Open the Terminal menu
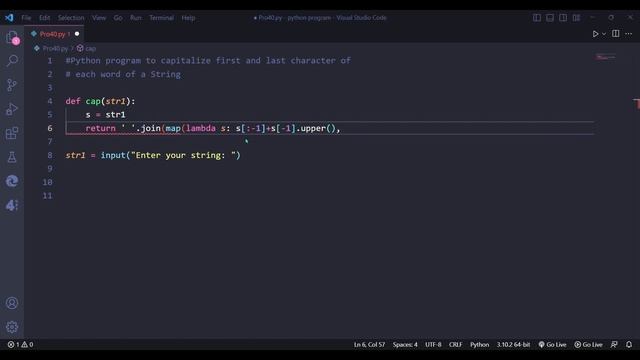Image resolution: width=640 pixels, height=360 pixels. point(162,18)
